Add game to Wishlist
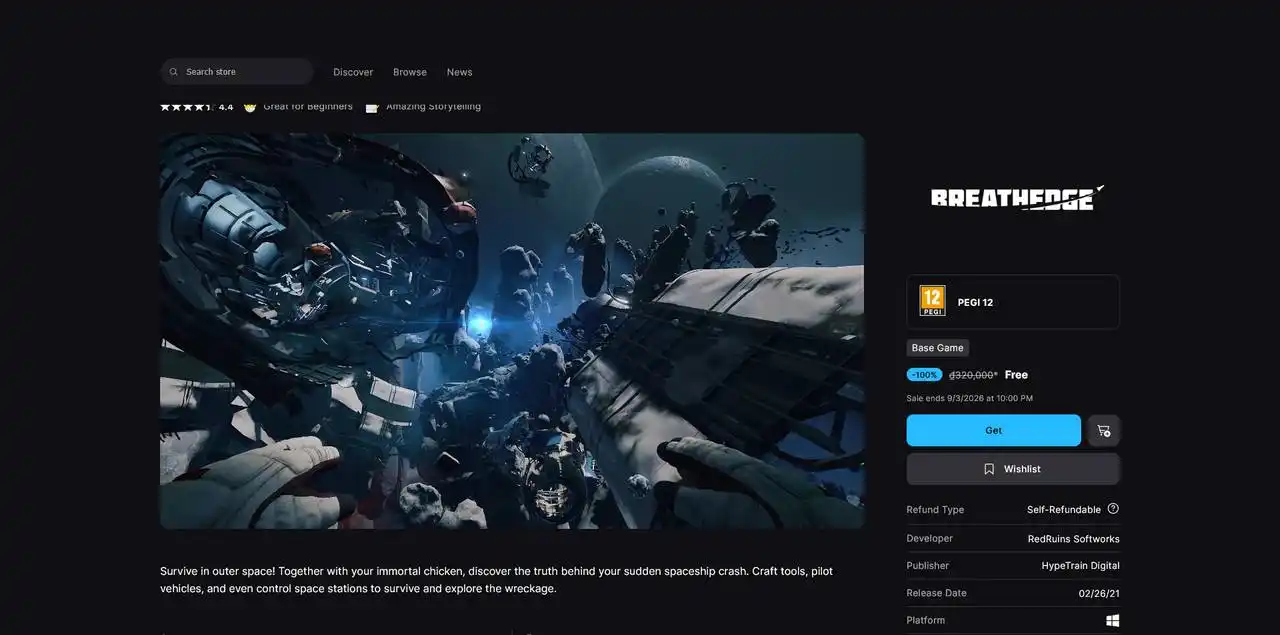Screen dimensions: 1280x635 [1013, 469]
